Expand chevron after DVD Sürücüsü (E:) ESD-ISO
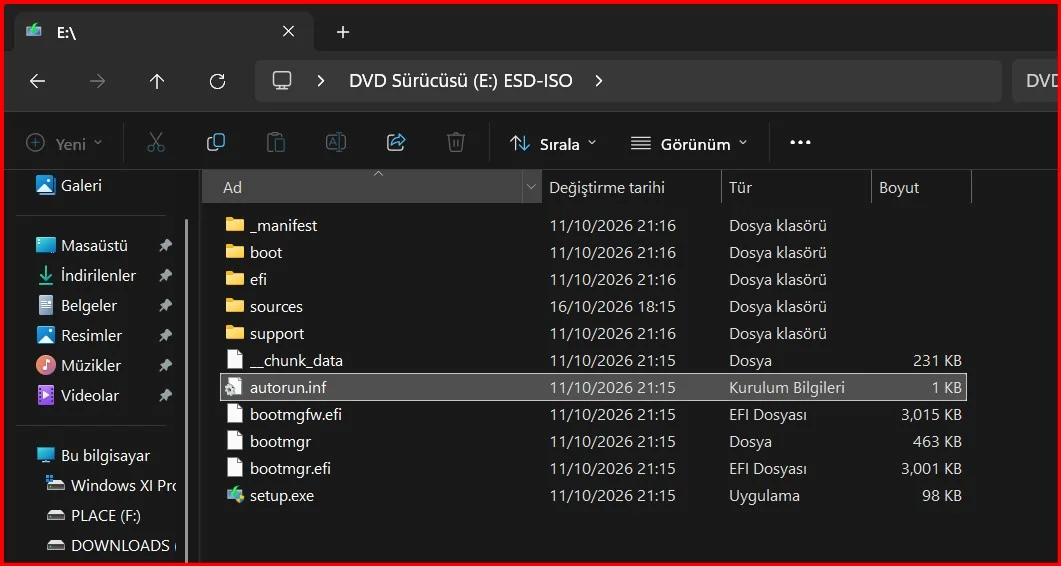Screen dimensions: 1061x566 pyautogui.click(x=598, y=81)
